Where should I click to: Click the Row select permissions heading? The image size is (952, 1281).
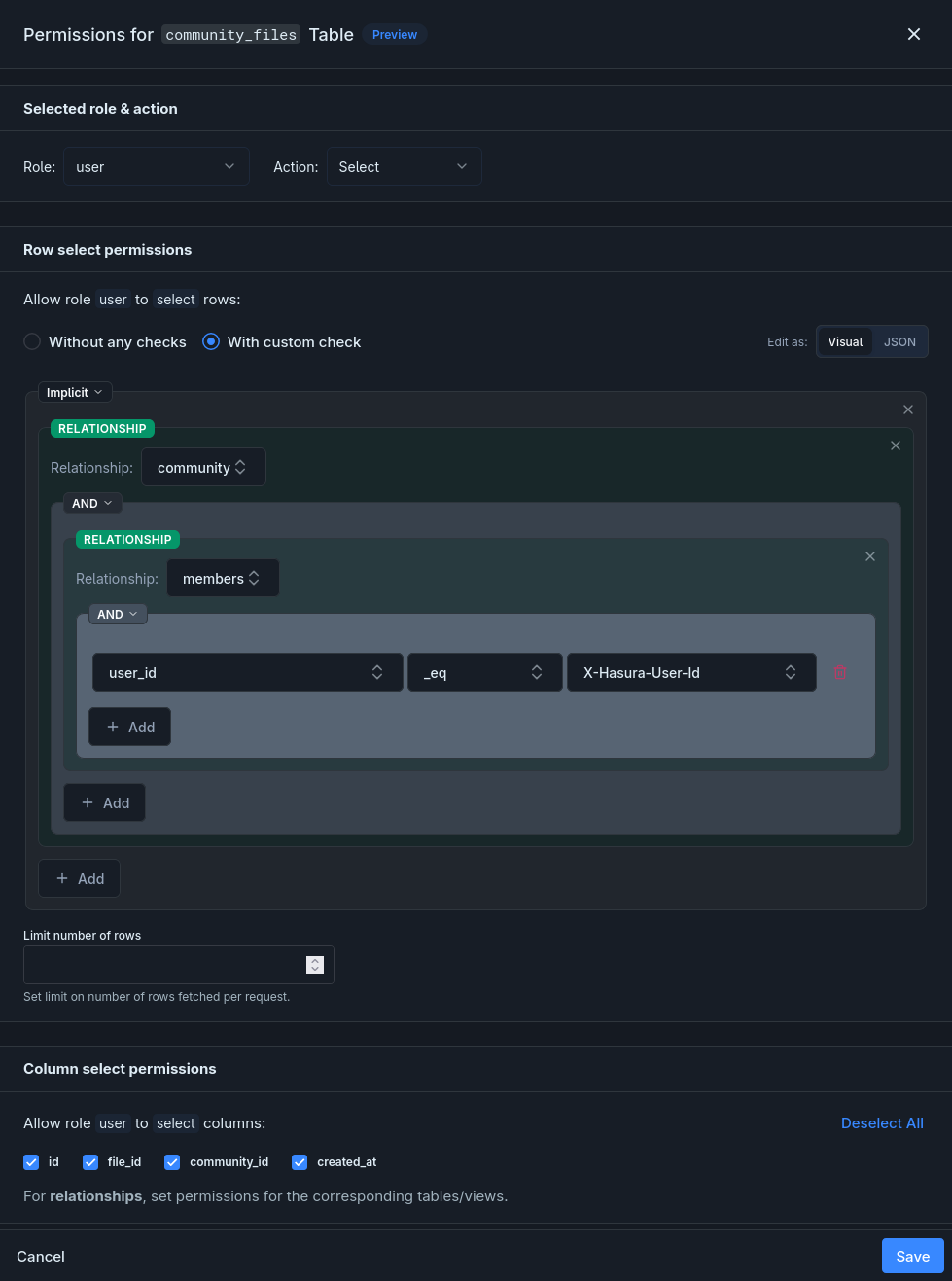[107, 249]
